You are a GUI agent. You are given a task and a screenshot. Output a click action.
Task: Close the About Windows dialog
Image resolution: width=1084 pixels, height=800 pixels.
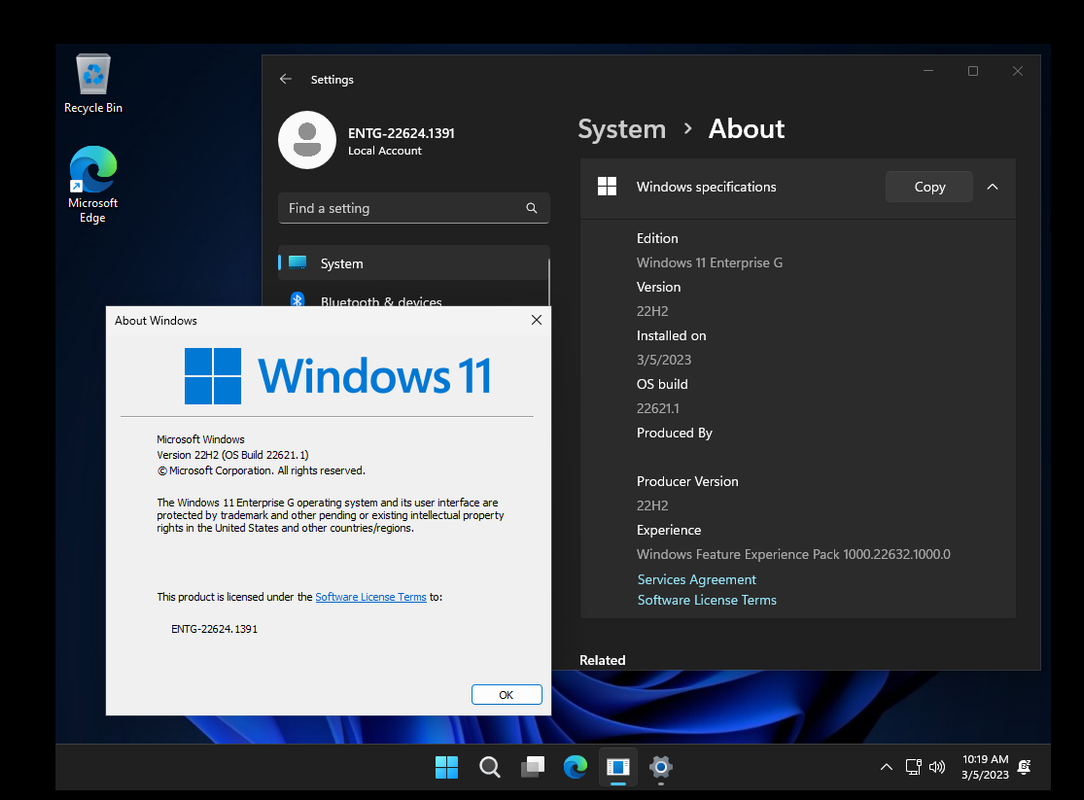[536, 320]
